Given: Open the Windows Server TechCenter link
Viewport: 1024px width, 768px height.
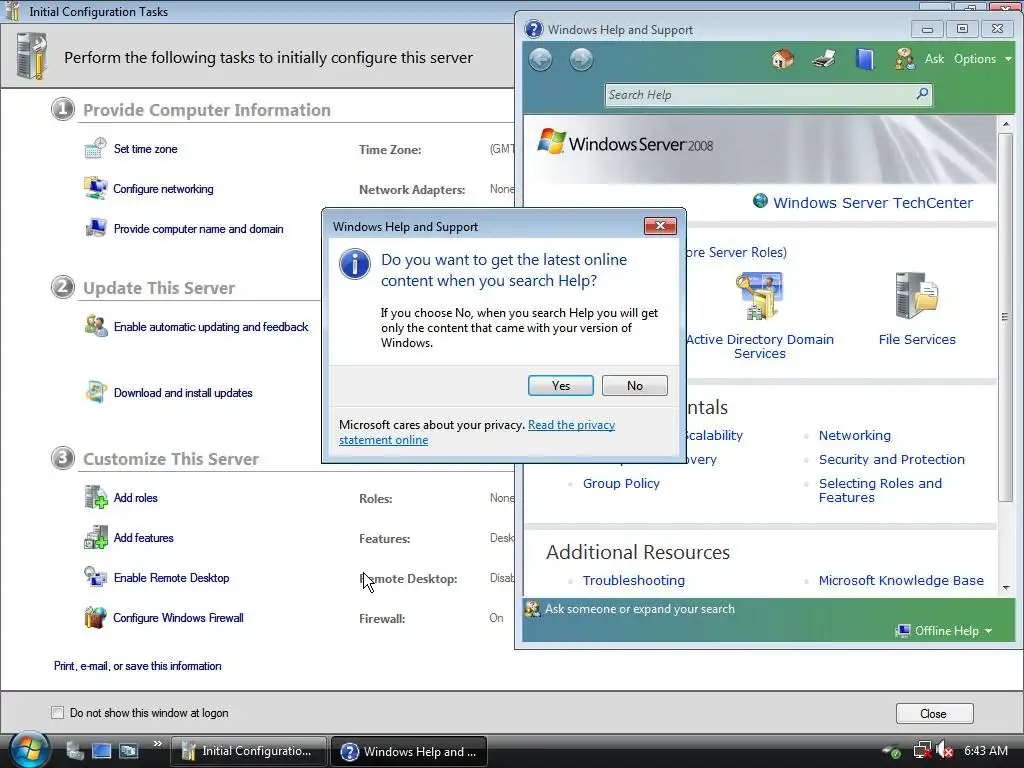Looking at the screenshot, I should 872,202.
